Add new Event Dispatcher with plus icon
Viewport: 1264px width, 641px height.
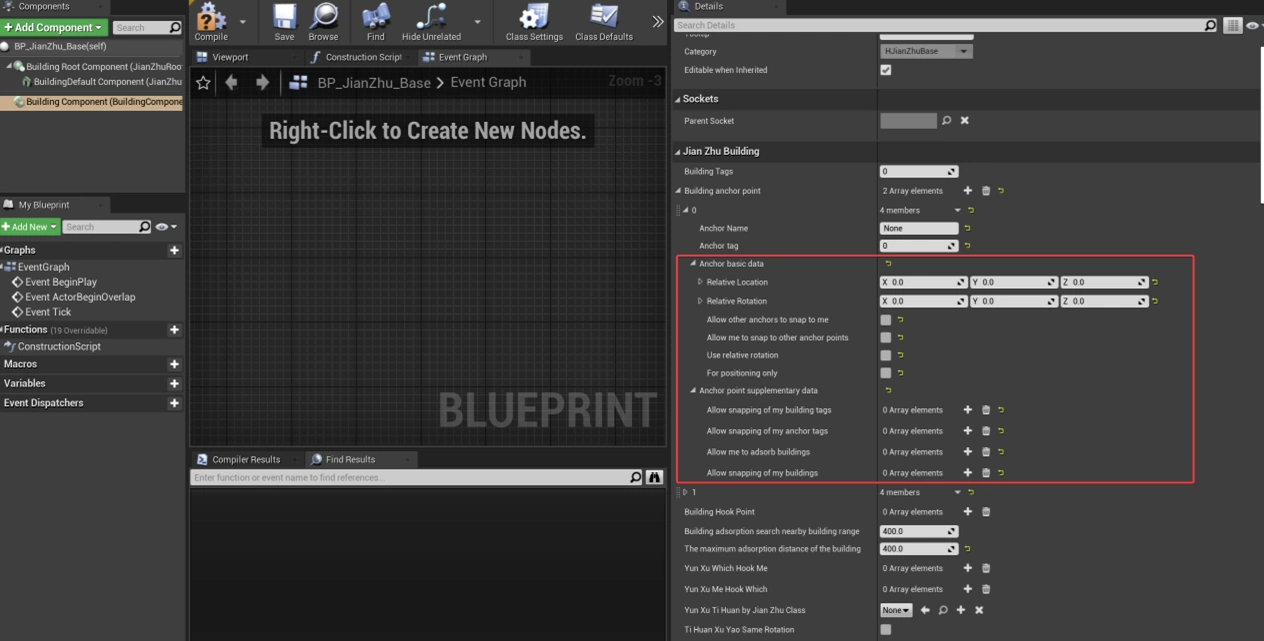click(174, 403)
